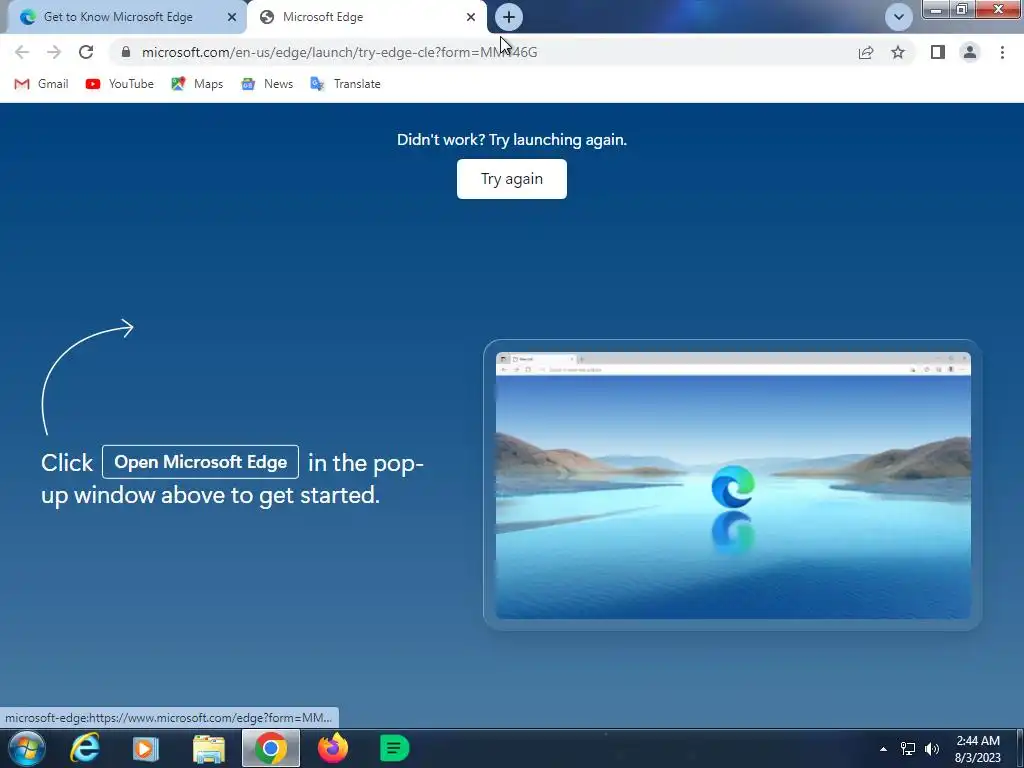Viewport: 1024px width, 768px height.
Task: Click the Edge browser preview image
Action: (x=733, y=485)
